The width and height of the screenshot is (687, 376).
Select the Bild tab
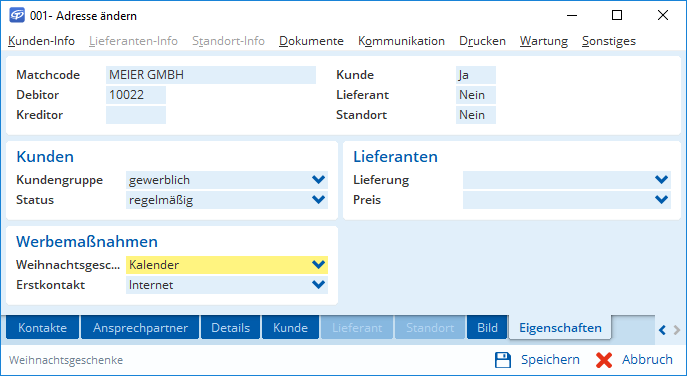[487, 327]
